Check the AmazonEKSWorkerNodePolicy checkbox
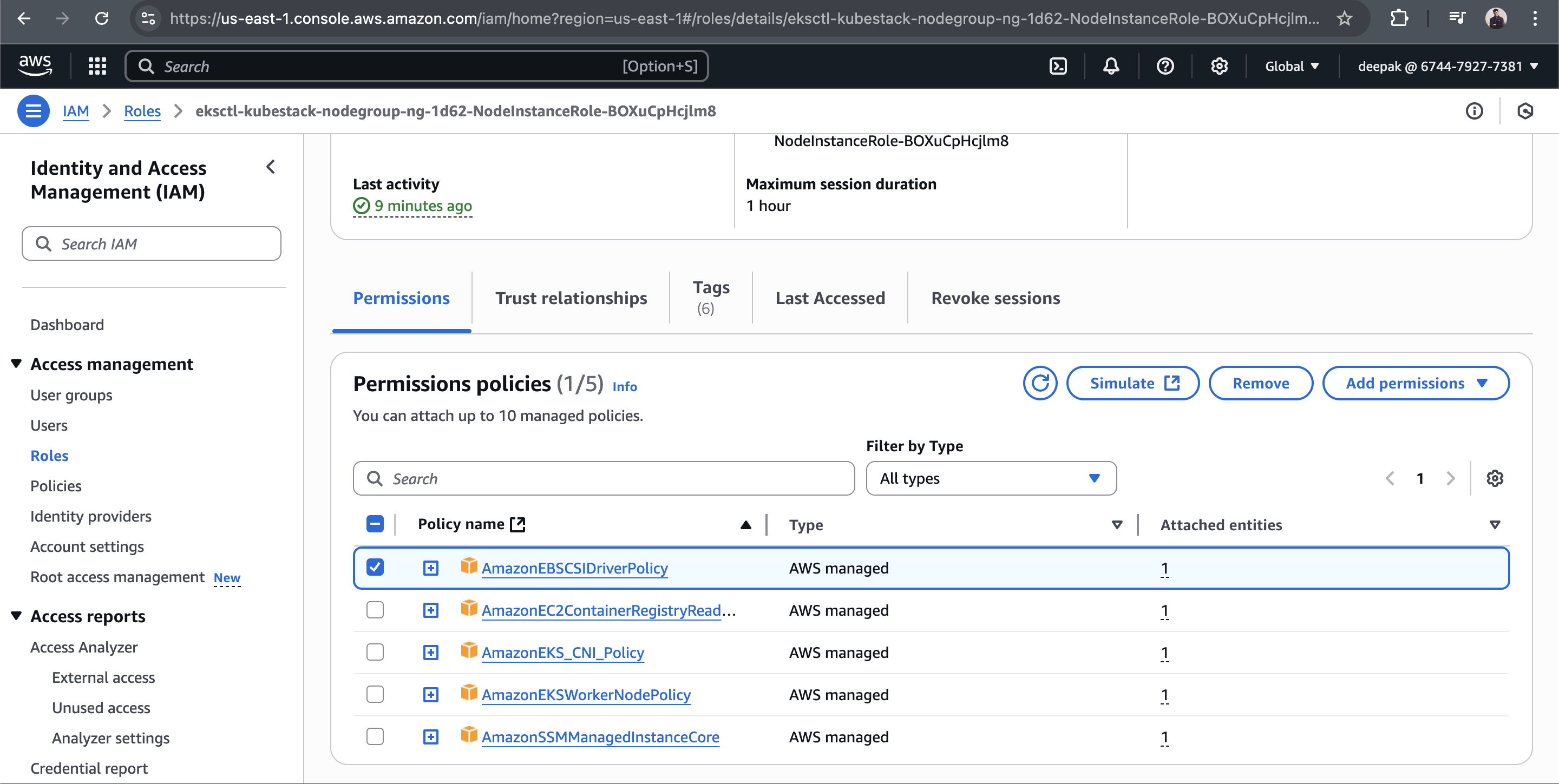1559x784 pixels. point(375,695)
